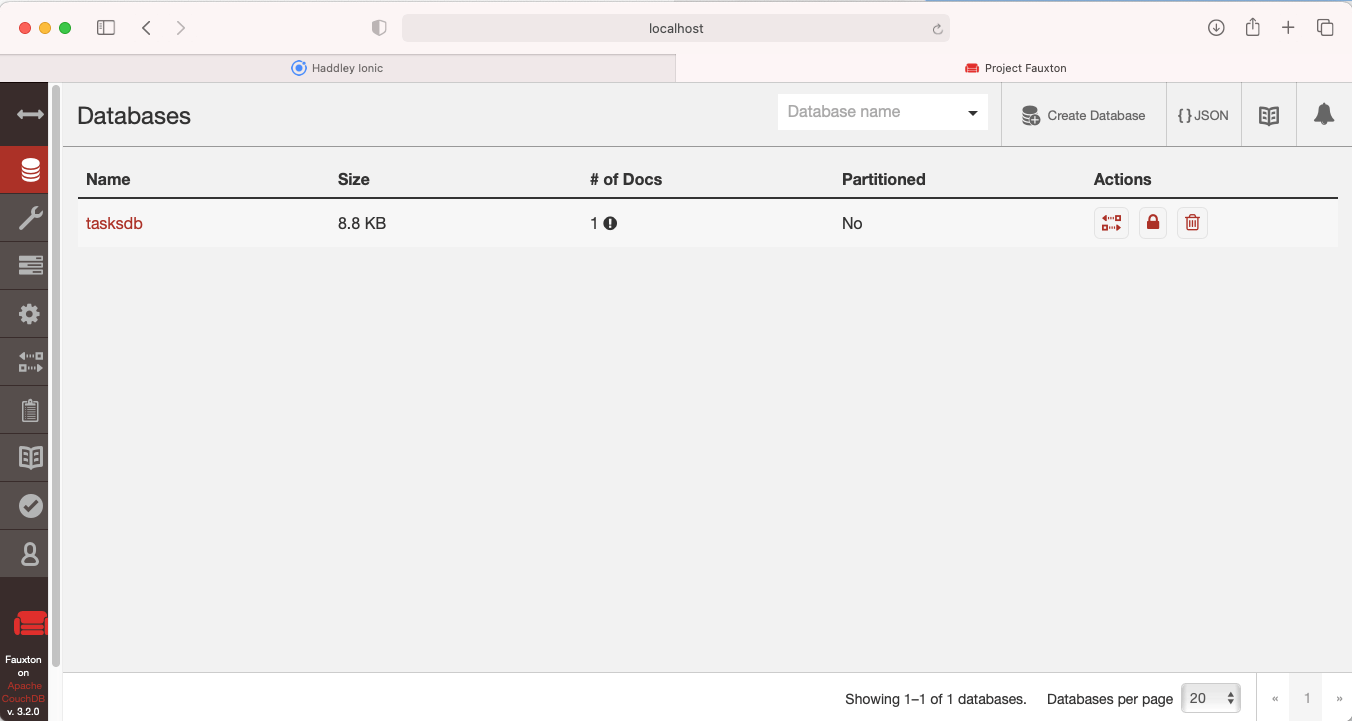This screenshot has height=721, width=1352.
Task: Click the Create Database button
Action: (1083, 116)
